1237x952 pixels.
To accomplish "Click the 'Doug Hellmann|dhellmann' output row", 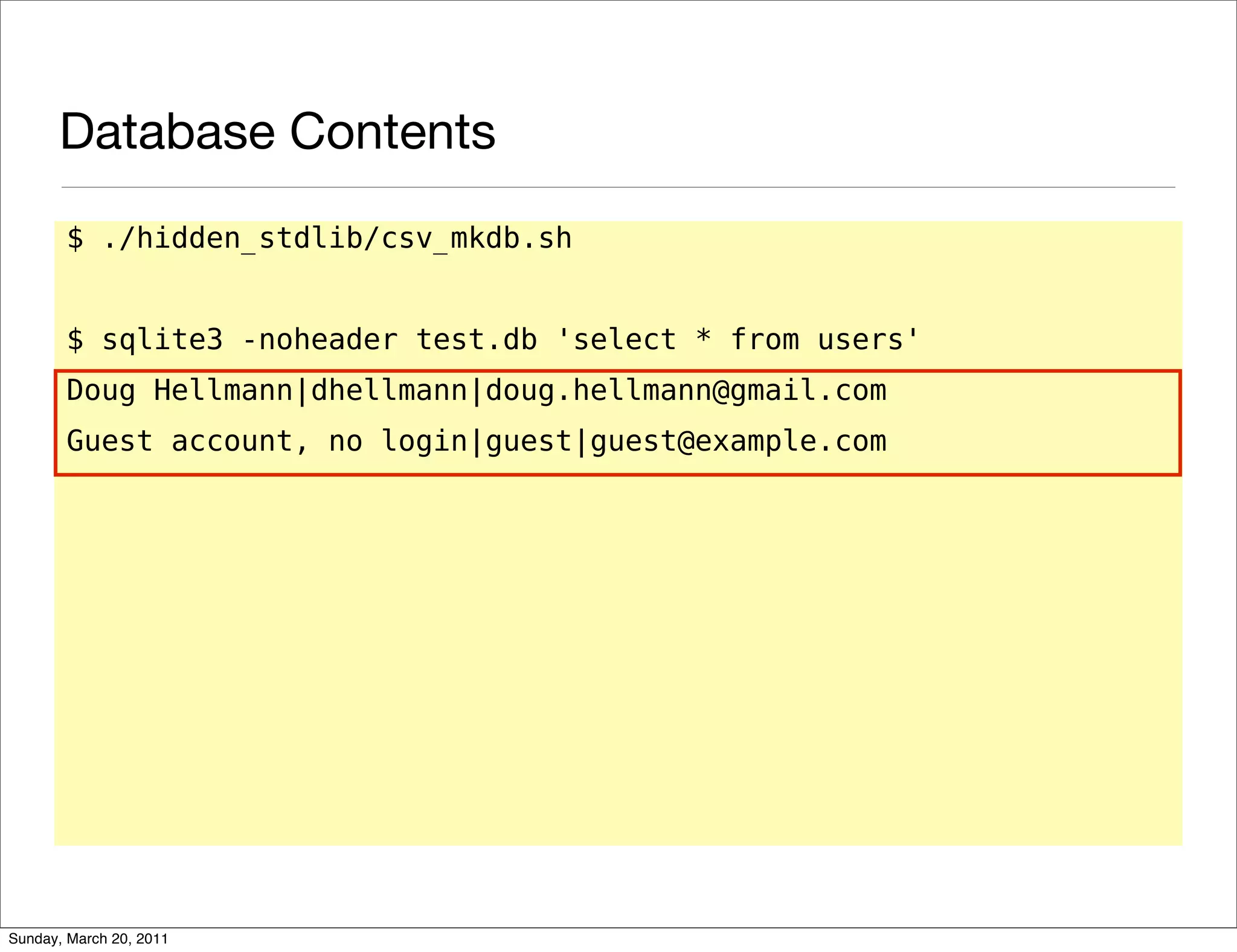I will click(477, 391).
